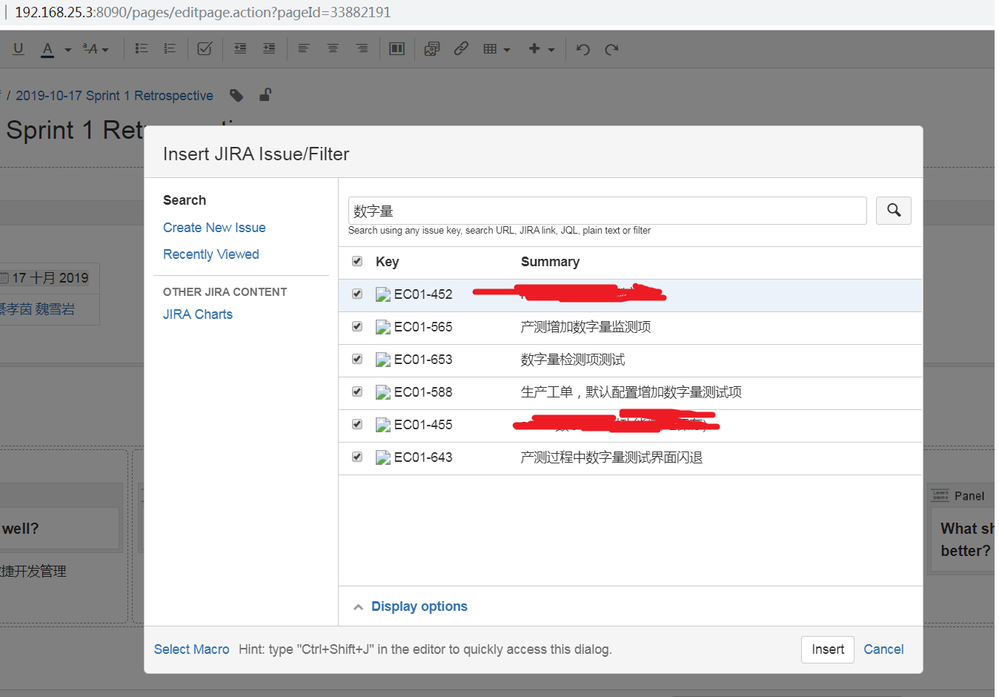Viewport: 999px width, 697px height.
Task: Click summary 产测过程中数字量测试界面闪退
Action: point(612,457)
